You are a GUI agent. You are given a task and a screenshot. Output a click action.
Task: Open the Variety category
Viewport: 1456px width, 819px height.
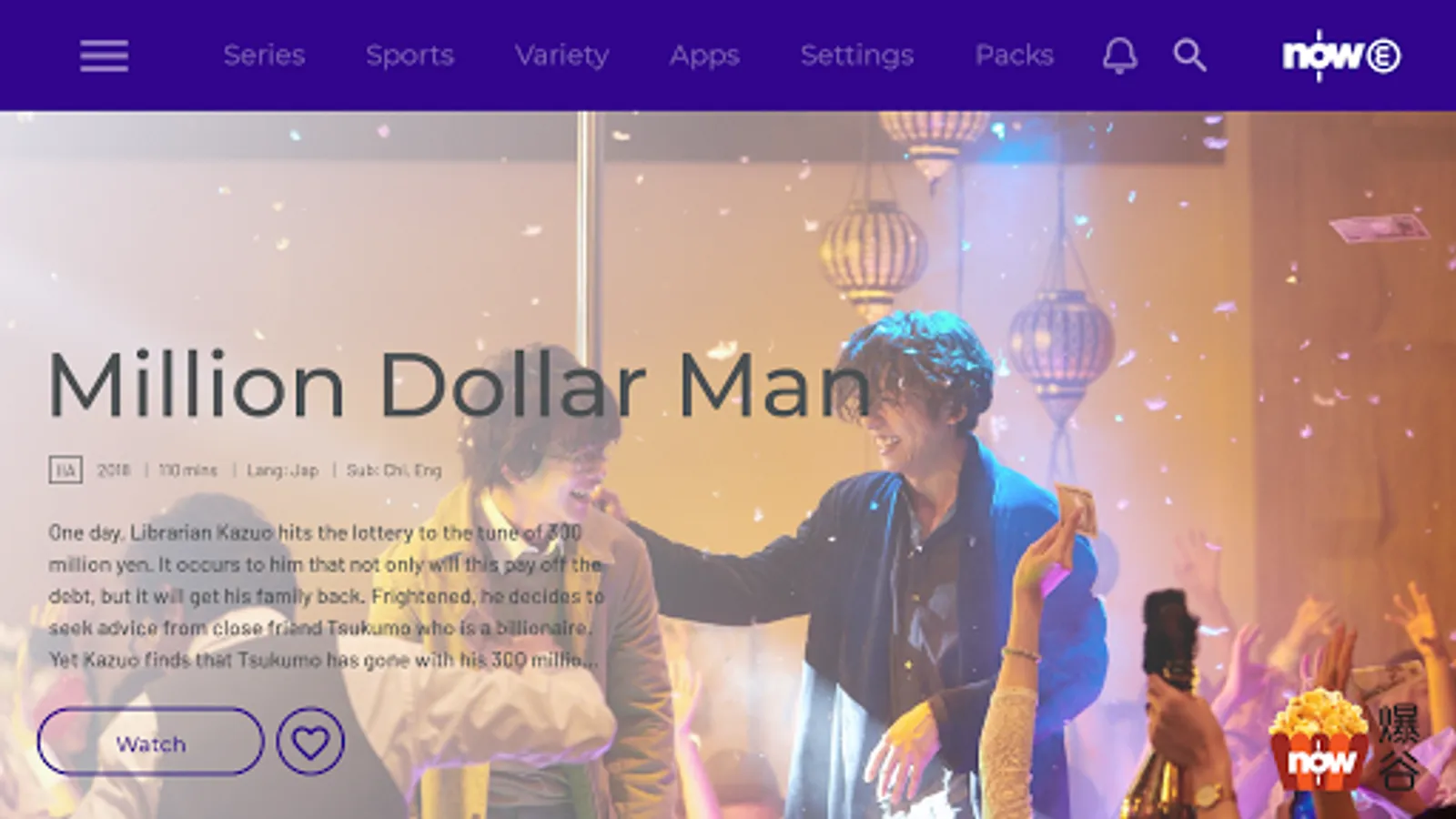[x=561, y=56]
